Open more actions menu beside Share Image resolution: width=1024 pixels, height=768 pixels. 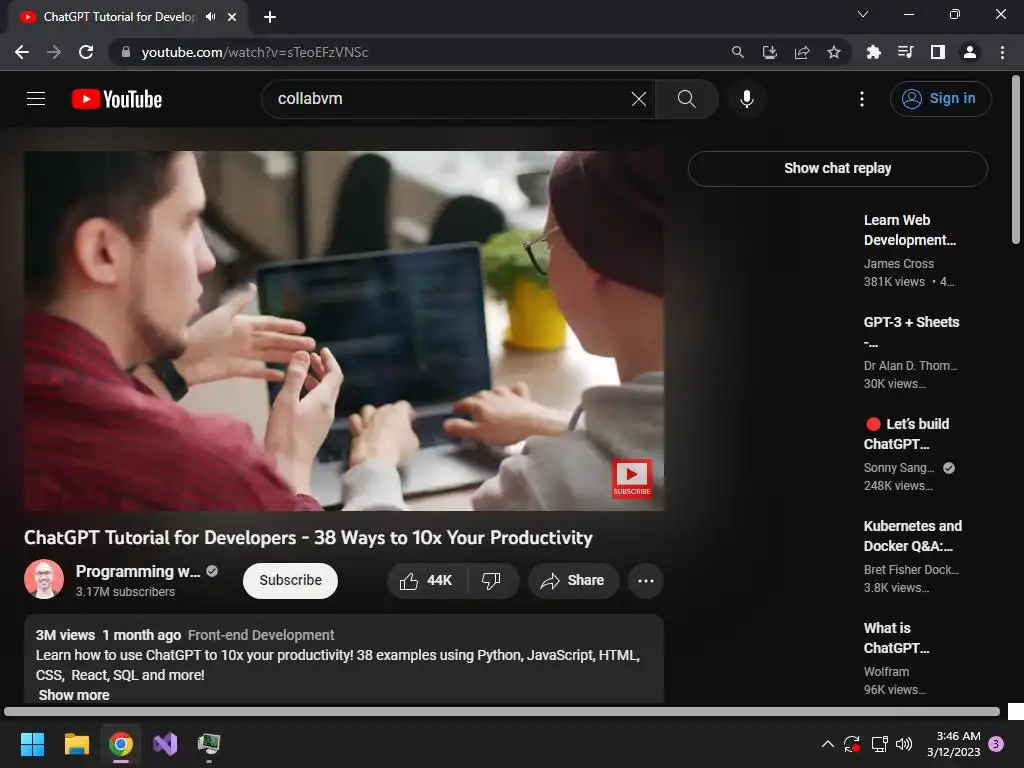[x=645, y=580]
